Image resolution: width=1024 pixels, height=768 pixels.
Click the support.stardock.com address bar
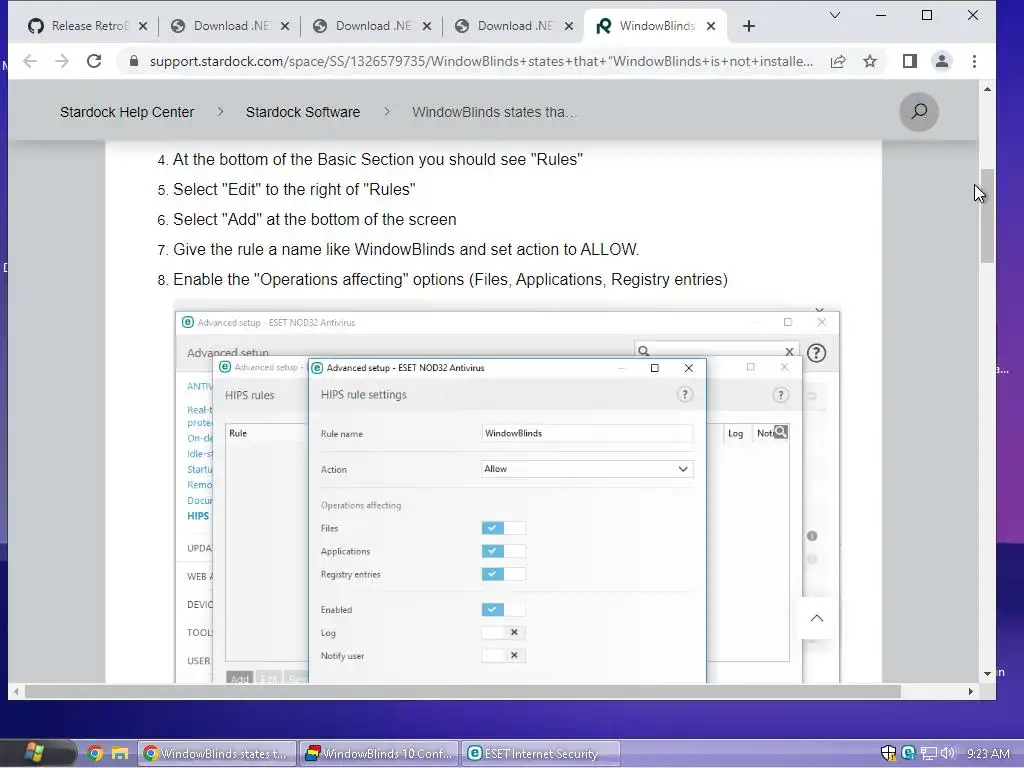[x=481, y=61]
